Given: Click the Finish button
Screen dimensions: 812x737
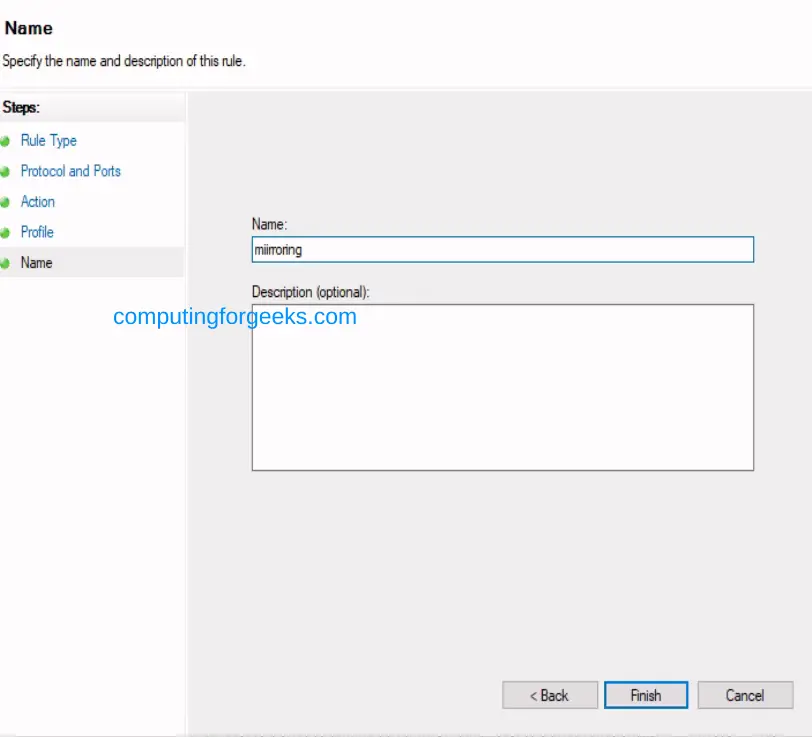Looking at the screenshot, I should click(x=646, y=695).
